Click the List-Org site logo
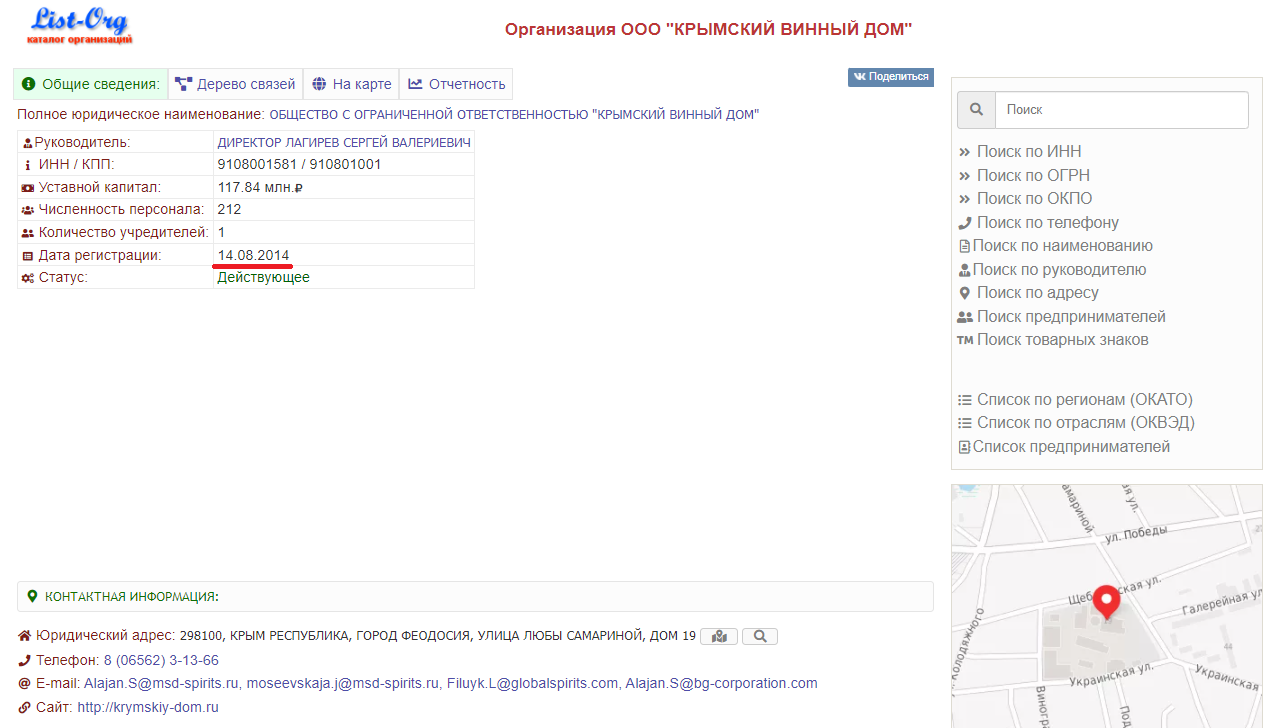Image resolution: width=1285 pixels, height=728 pixels. pyautogui.click(x=80, y=26)
